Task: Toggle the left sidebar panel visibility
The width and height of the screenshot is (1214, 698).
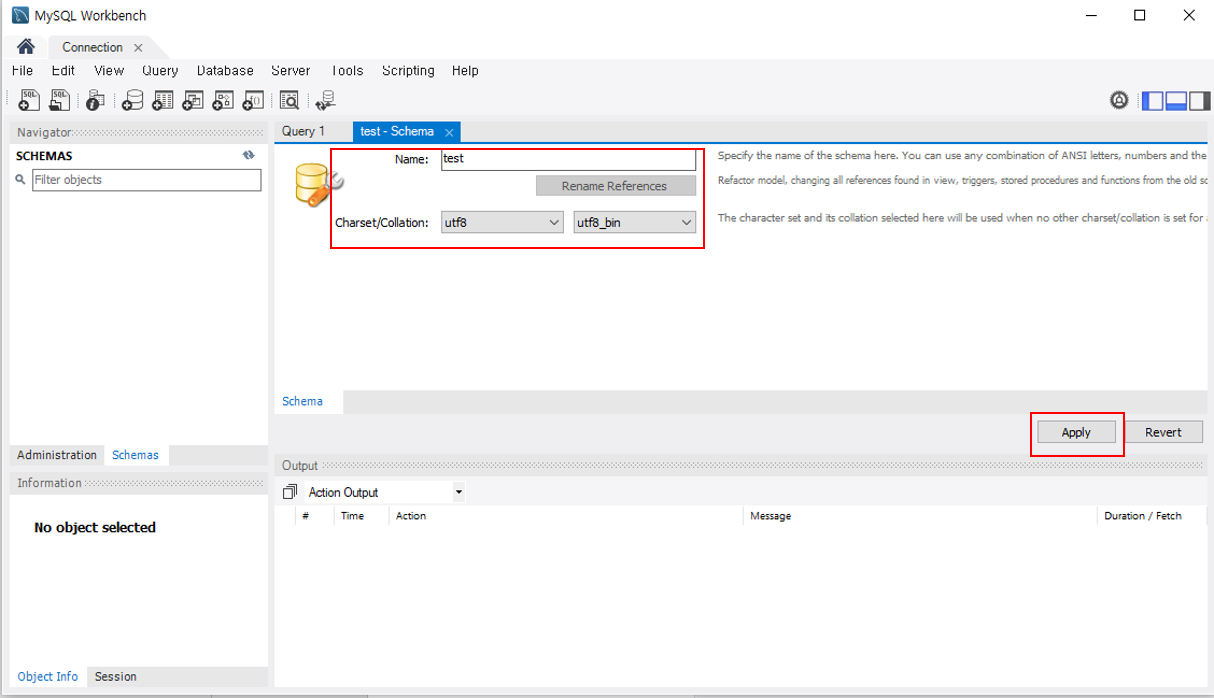Action: (x=1151, y=100)
